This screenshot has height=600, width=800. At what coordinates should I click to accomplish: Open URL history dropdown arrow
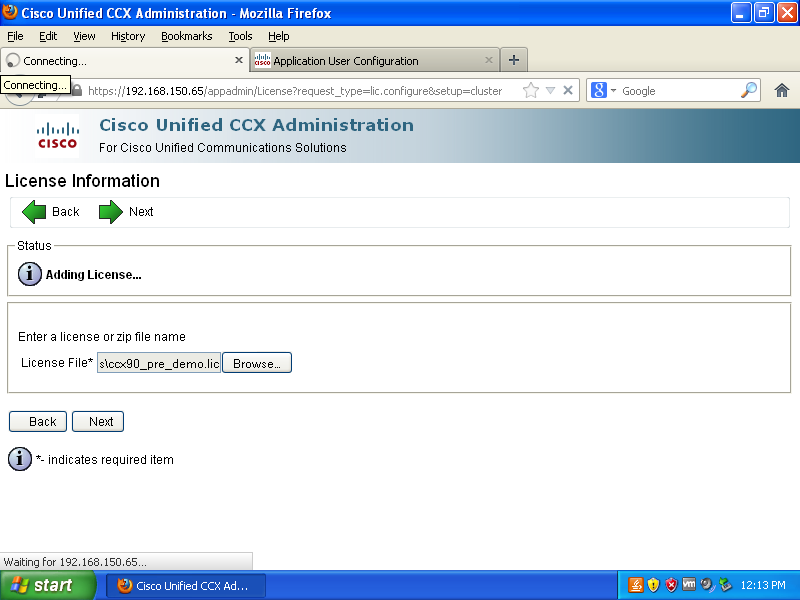point(550,90)
